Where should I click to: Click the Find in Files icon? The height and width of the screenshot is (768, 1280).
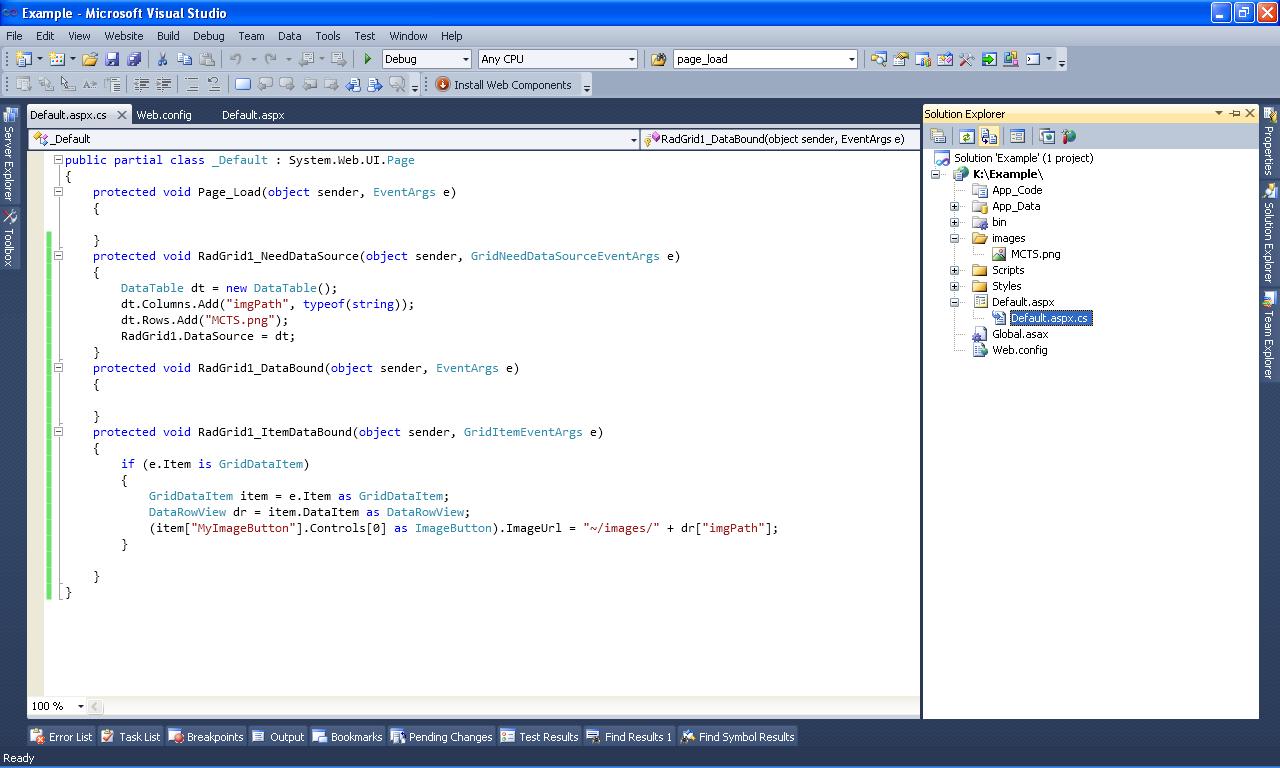tap(658, 59)
